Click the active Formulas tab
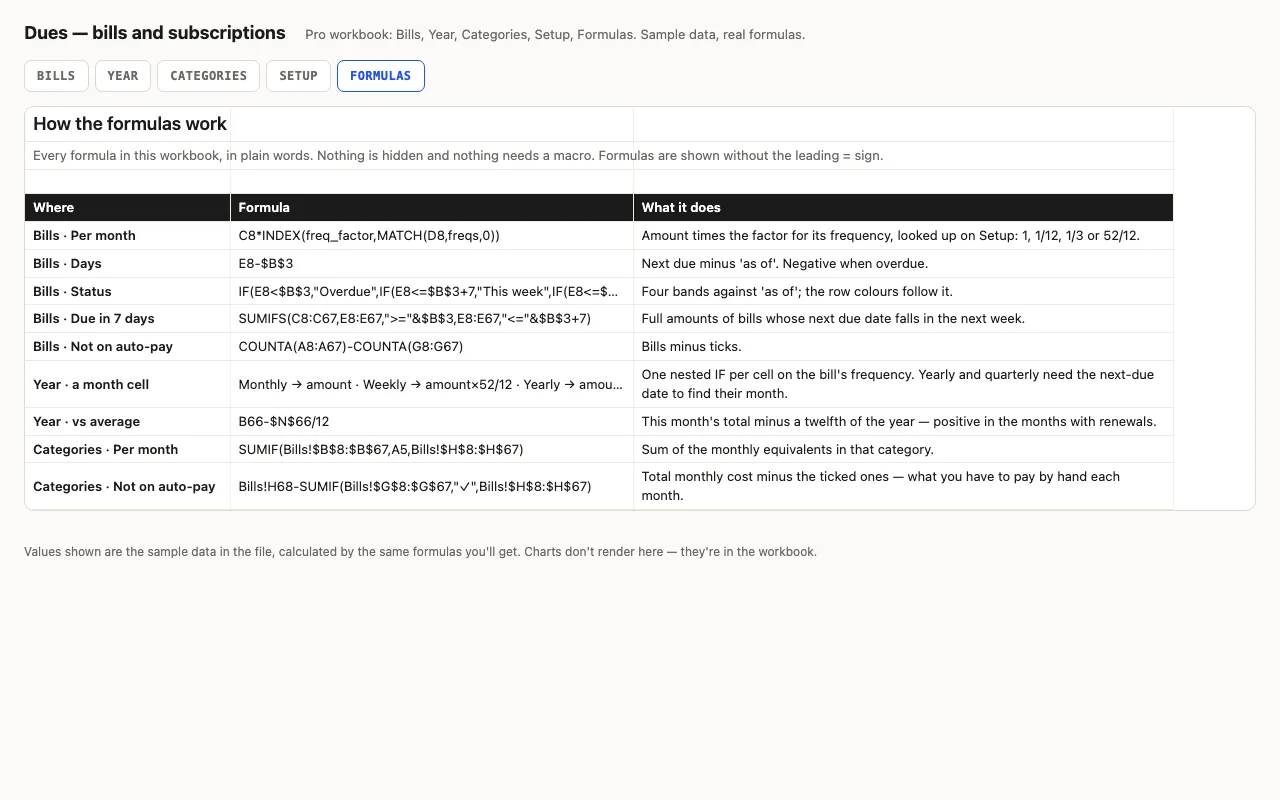 click(x=381, y=76)
